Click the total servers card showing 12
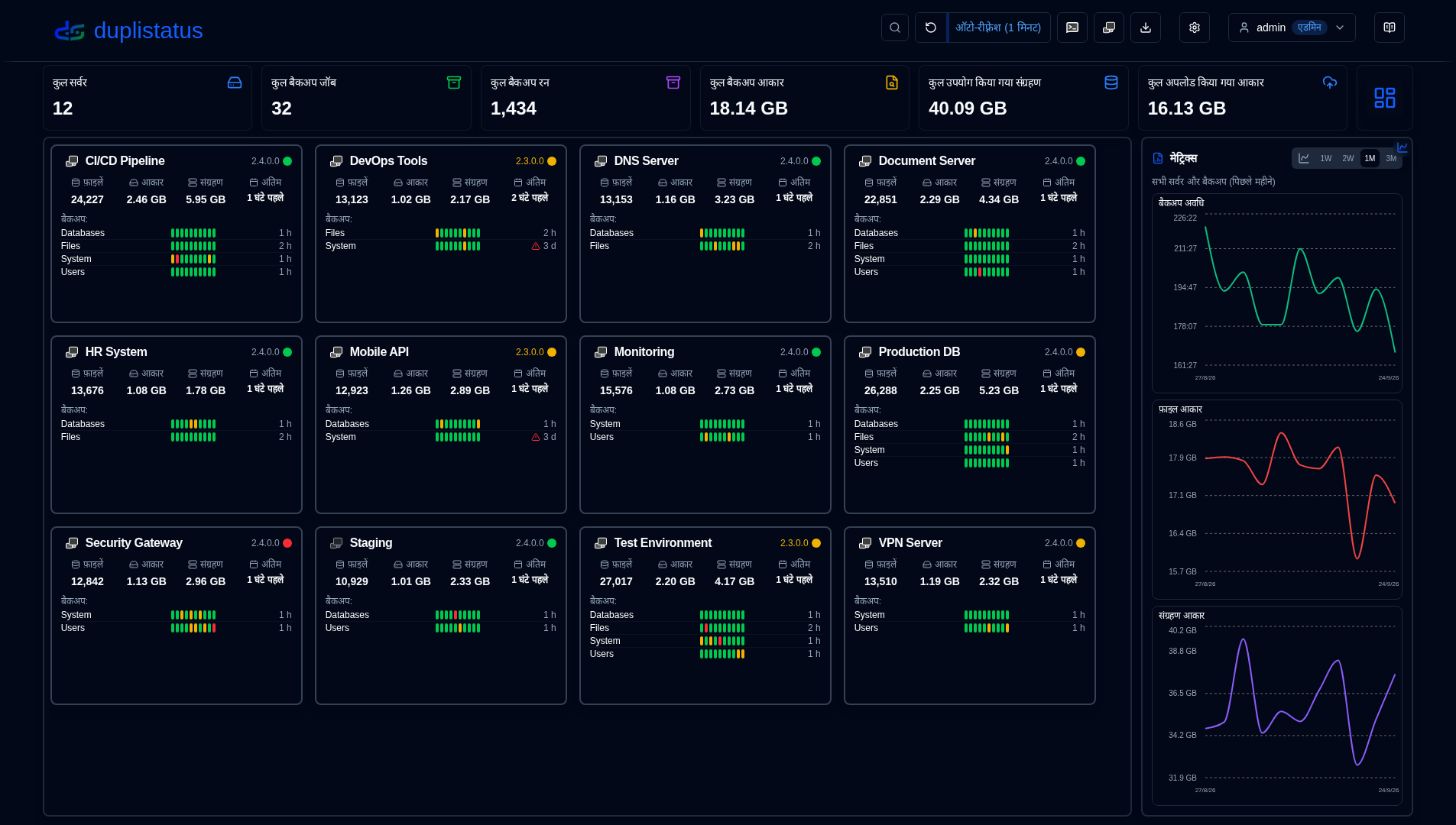Viewport: 1456px width, 825px height. click(148, 98)
